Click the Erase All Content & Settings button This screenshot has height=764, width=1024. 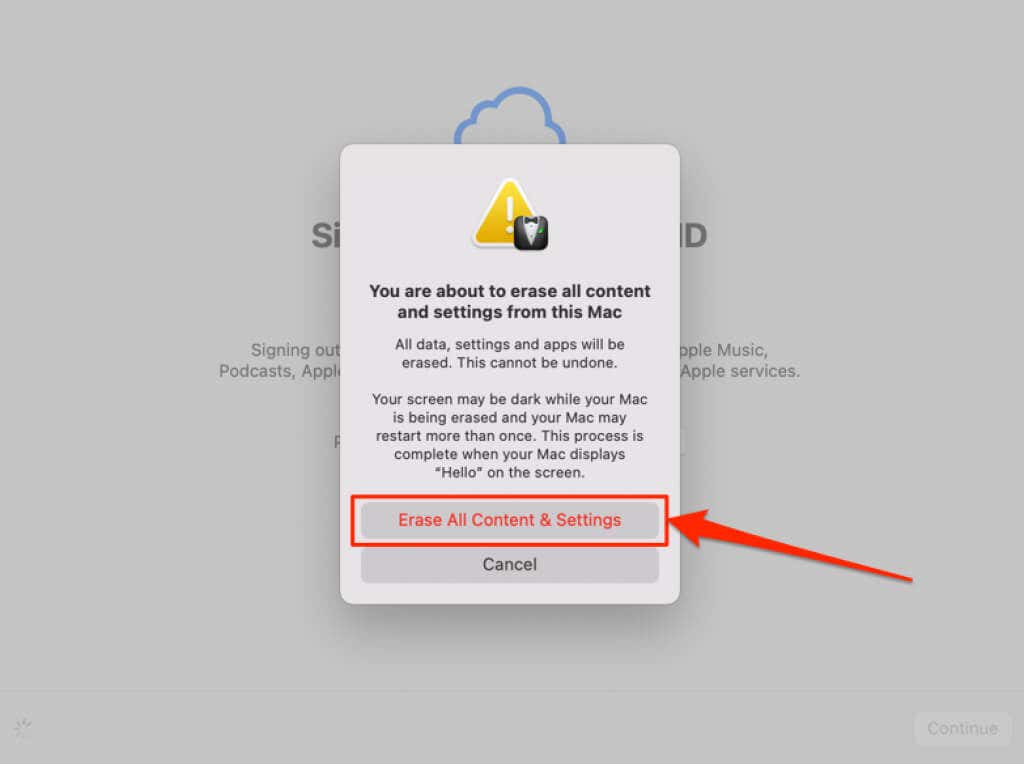click(509, 520)
